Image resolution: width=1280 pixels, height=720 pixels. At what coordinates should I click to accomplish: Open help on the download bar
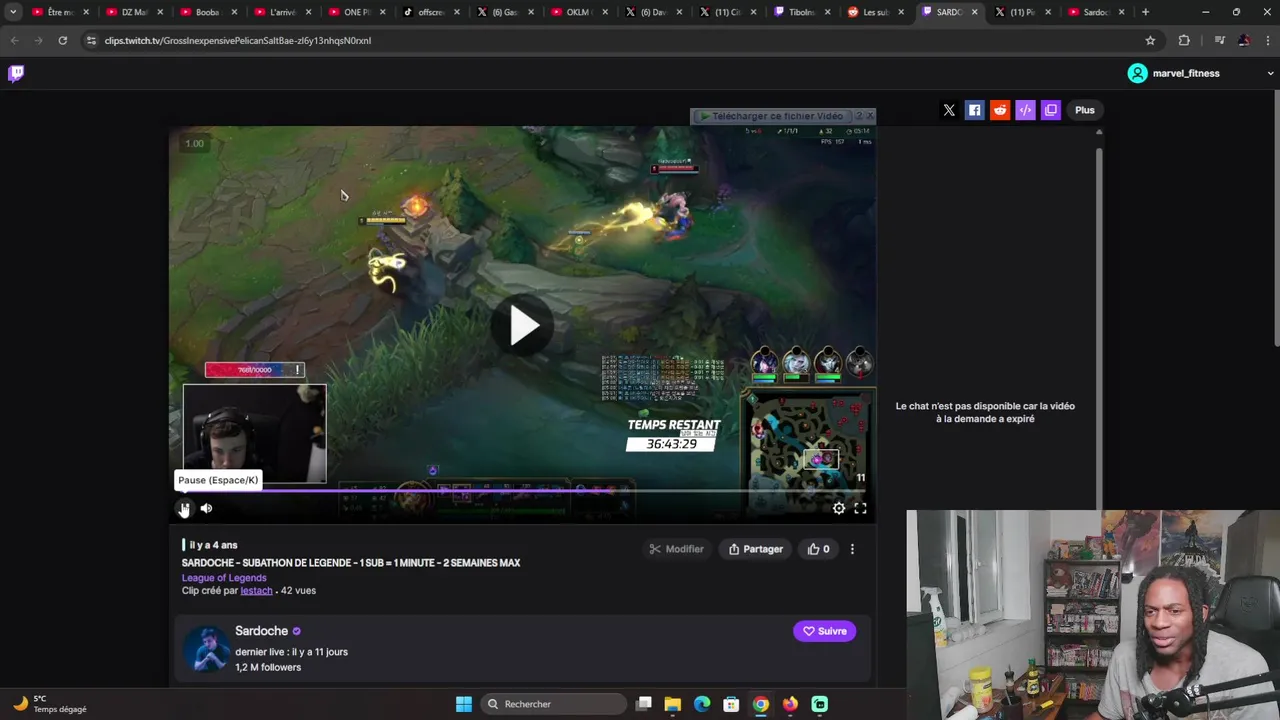(858, 116)
